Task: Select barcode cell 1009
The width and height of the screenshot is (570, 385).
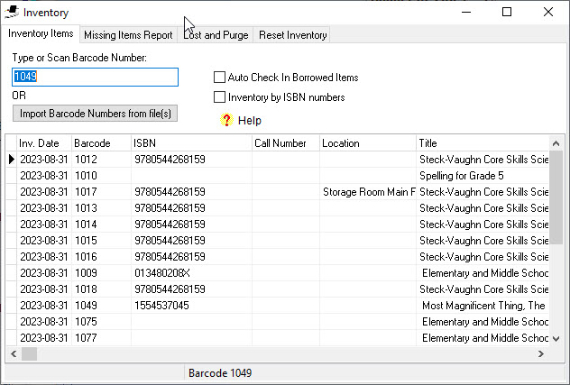Action: point(101,273)
